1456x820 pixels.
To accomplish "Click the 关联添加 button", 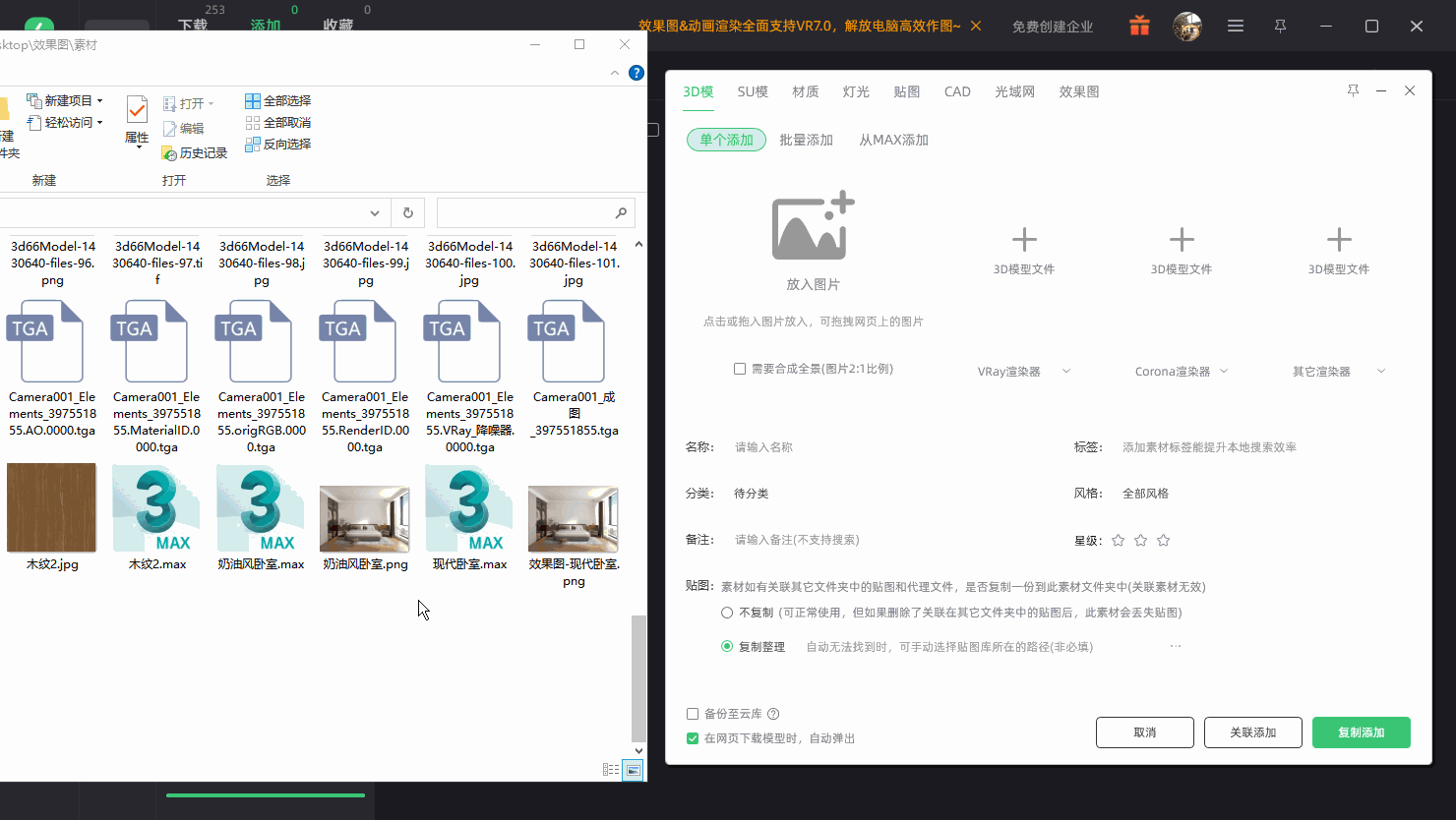I will click(x=1253, y=732).
